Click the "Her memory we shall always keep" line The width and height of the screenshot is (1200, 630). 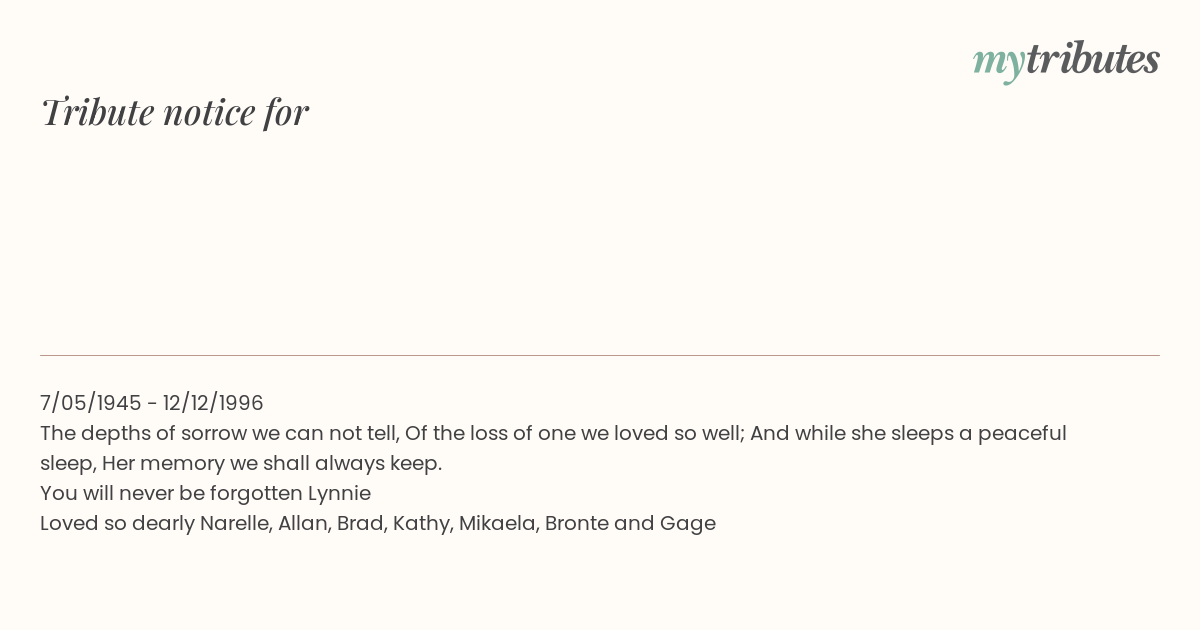[x=272, y=463]
